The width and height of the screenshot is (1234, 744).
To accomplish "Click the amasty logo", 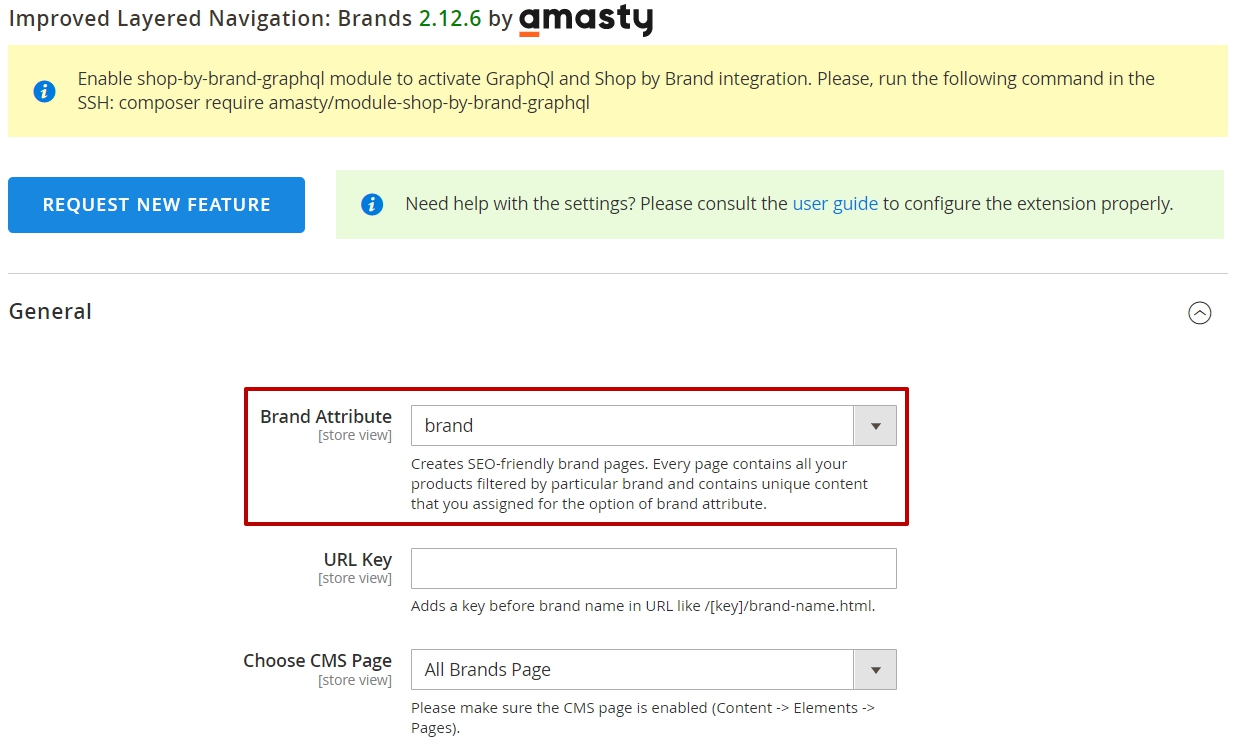I will click(x=586, y=20).
